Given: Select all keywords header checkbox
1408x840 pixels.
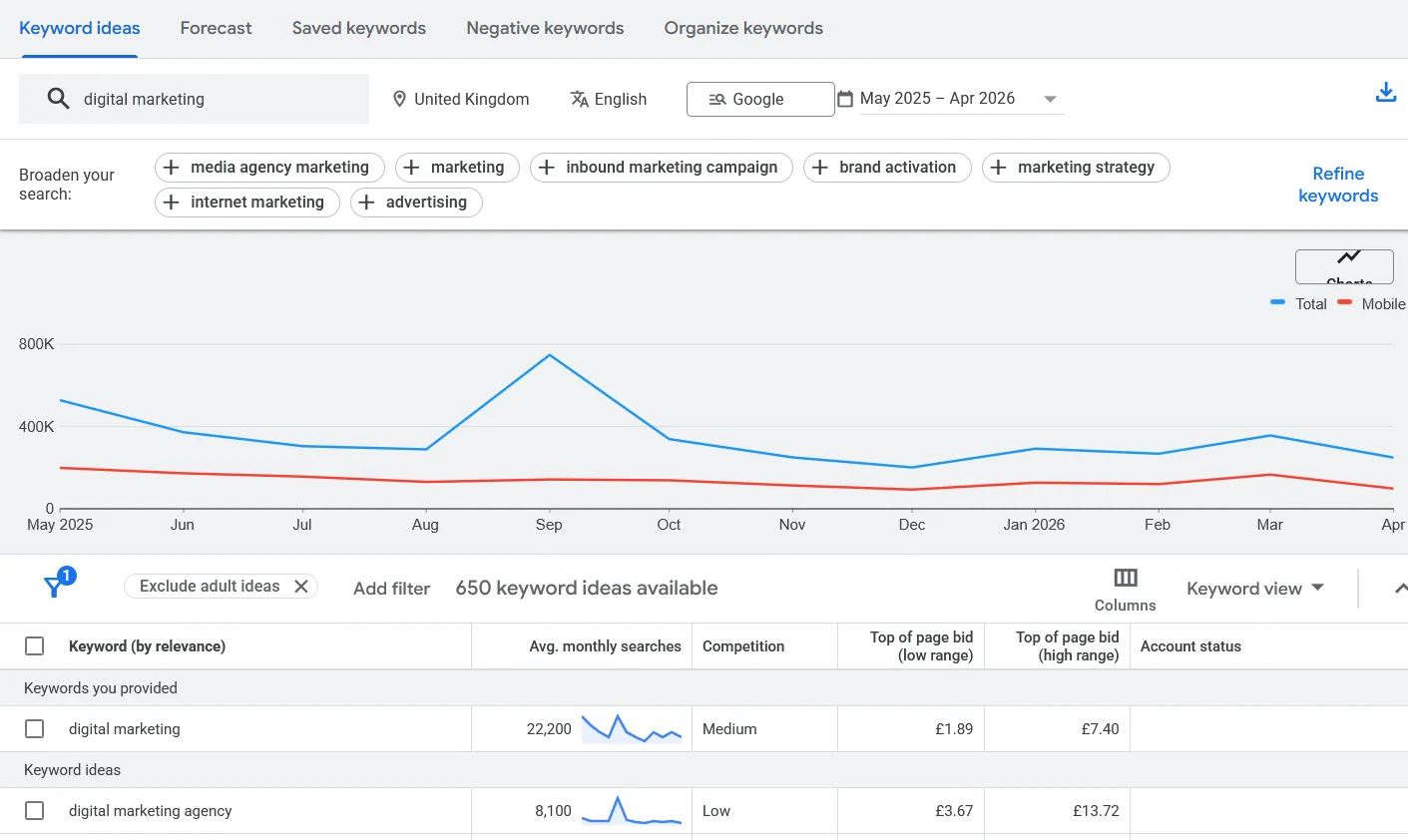Looking at the screenshot, I should 35,646.
